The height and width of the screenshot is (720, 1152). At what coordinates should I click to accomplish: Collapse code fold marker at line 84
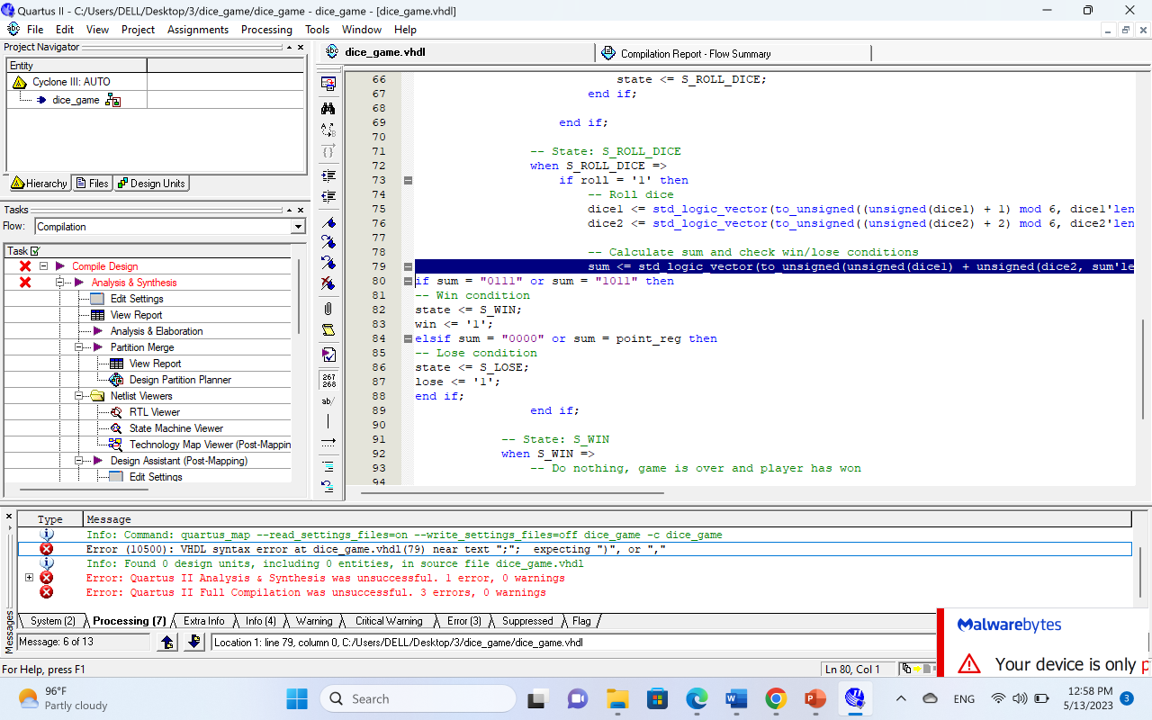point(408,339)
